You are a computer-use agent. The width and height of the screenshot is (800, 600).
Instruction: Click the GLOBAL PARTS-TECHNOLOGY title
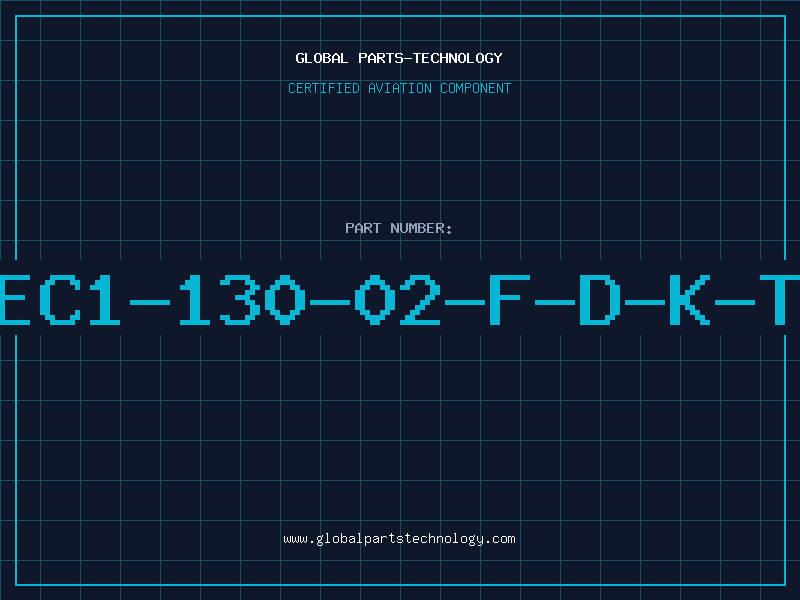pyautogui.click(x=399, y=58)
